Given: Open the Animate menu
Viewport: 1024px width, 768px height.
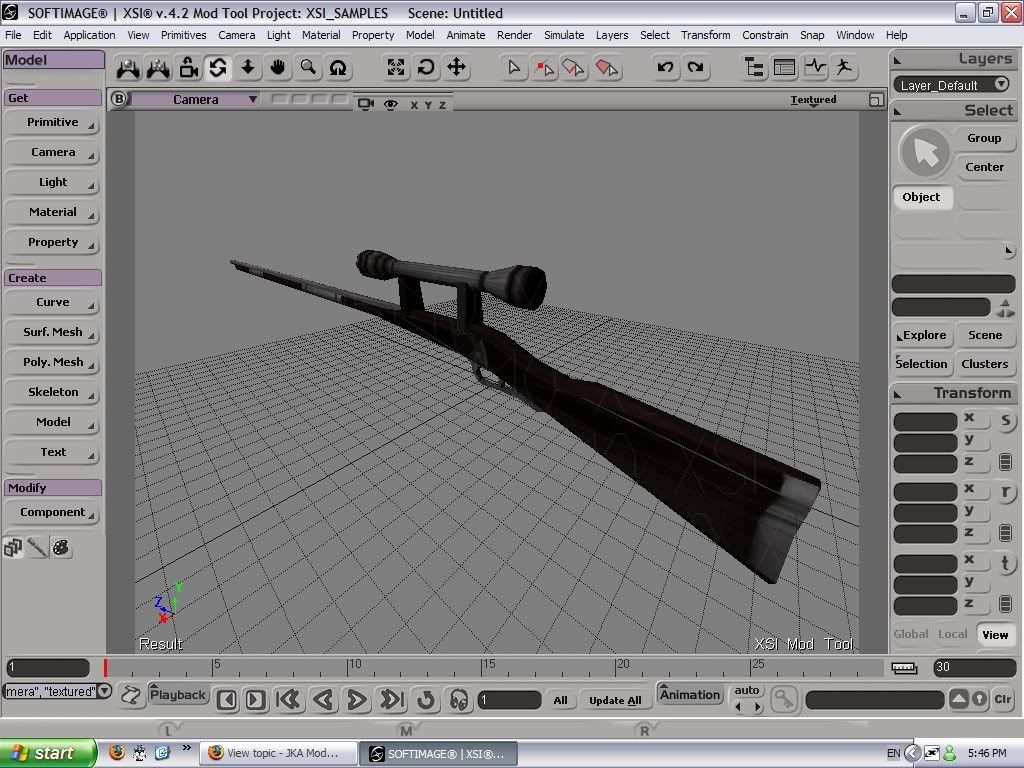Looking at the screenshot, I should pos(465,35).
